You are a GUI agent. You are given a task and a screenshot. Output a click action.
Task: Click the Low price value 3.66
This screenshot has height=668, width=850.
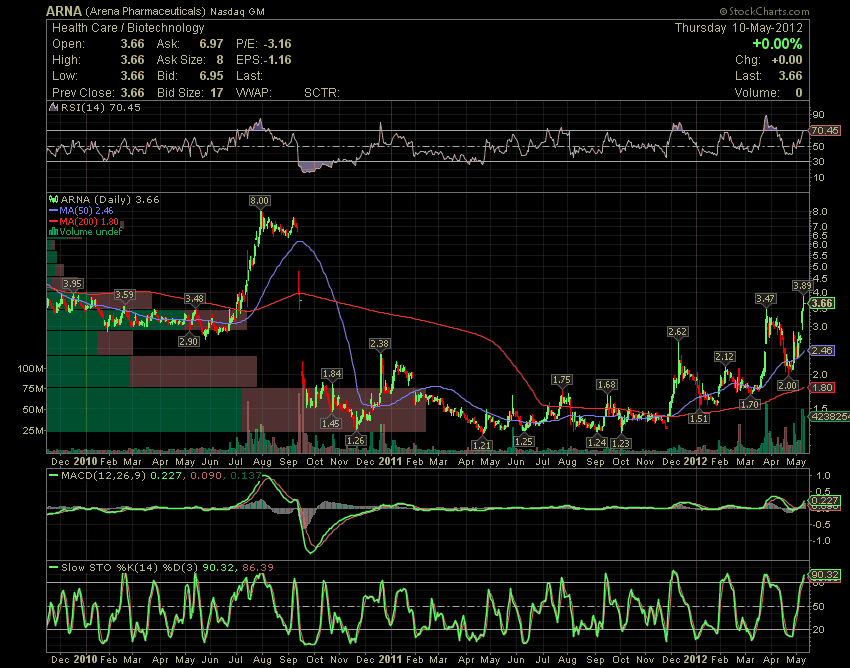pos(132,76)
